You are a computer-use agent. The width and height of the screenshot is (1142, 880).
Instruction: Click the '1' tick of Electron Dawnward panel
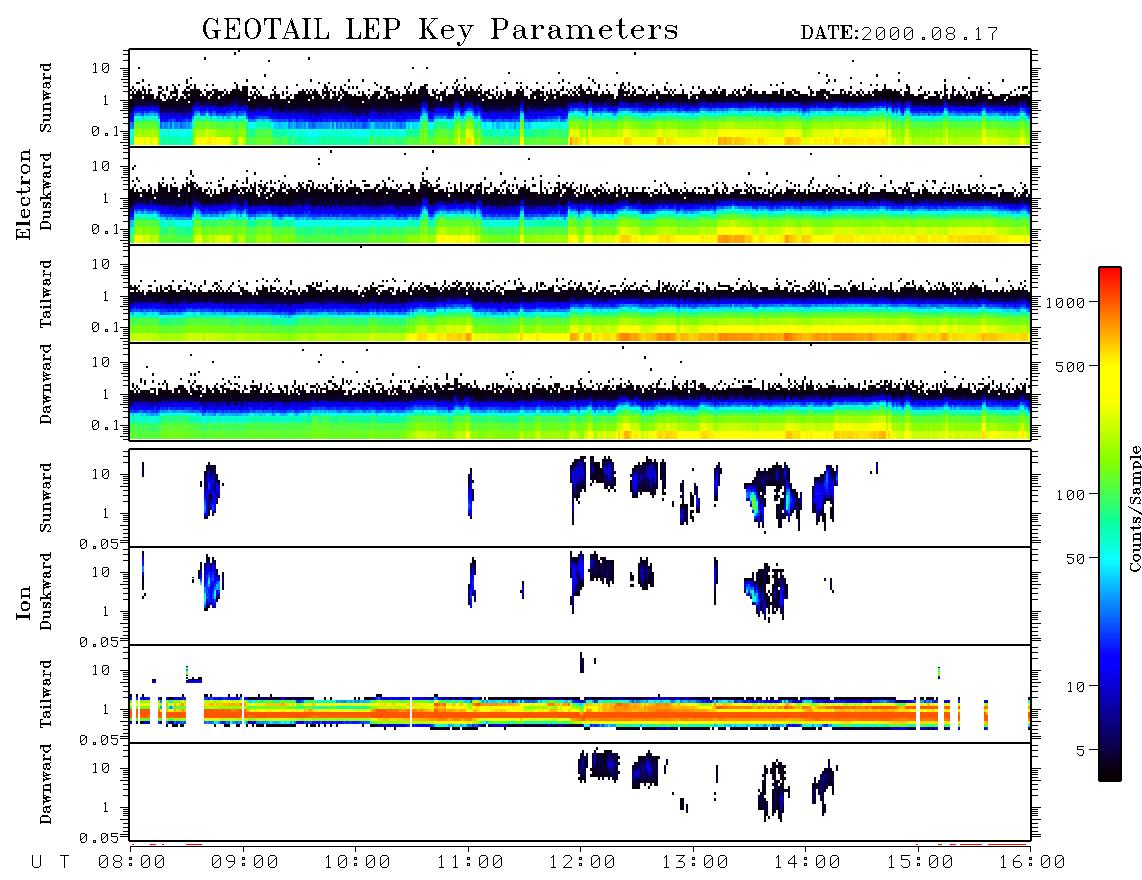tap(105, 394)
